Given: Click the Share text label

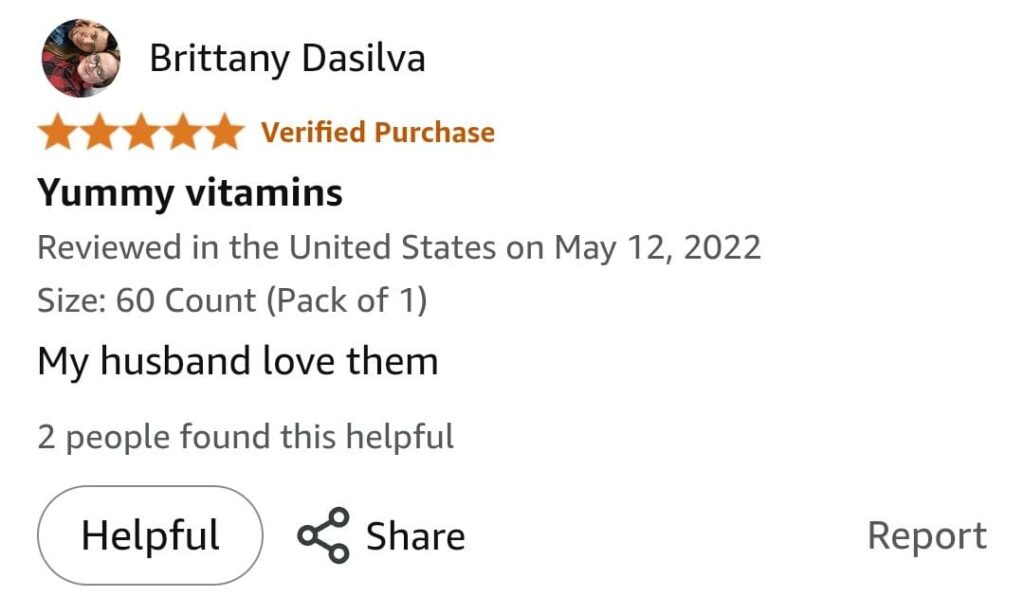Looking at the screenshot, I should (415, 537).
